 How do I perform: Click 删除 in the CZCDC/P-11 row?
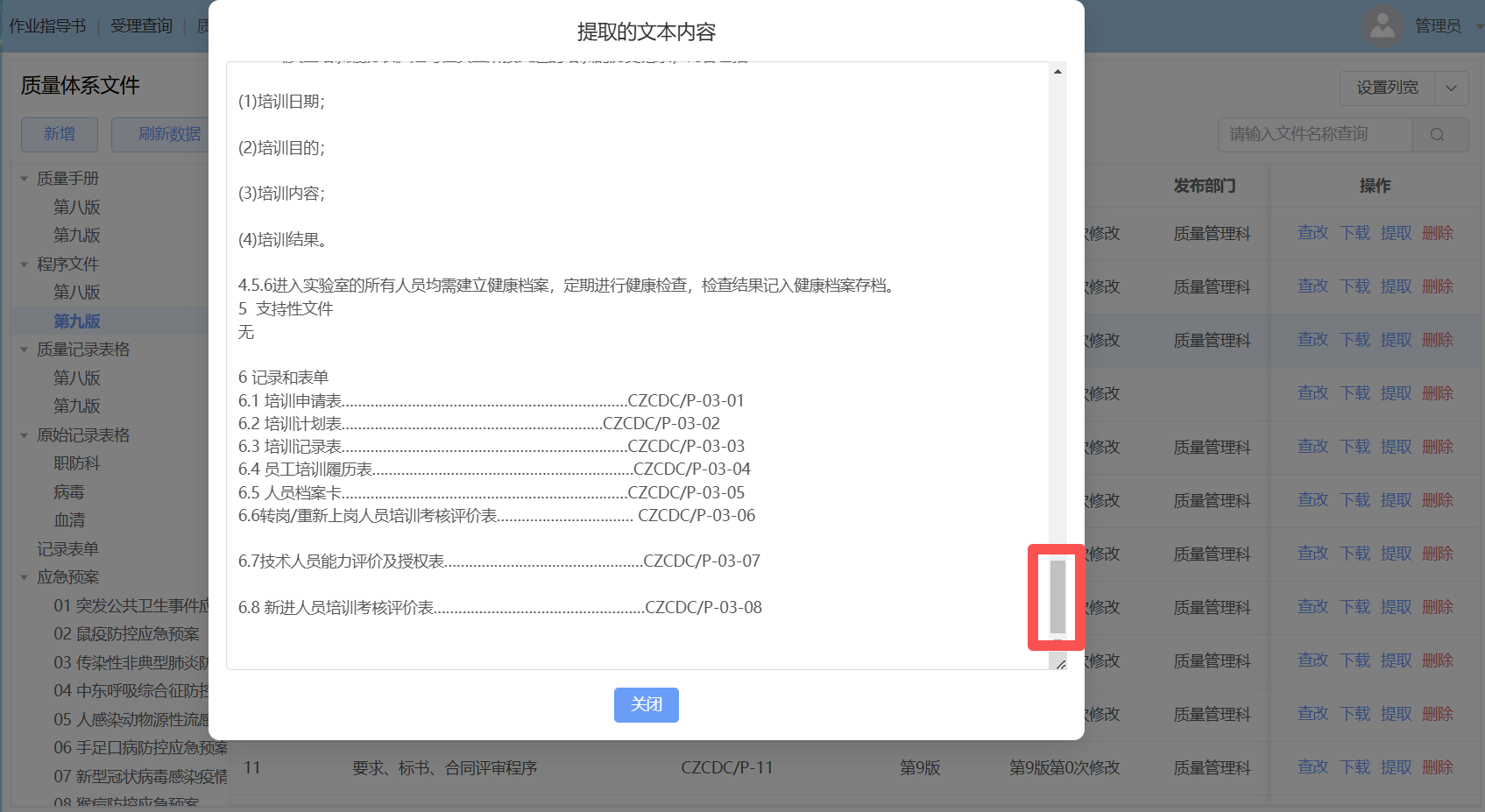click(x=1438, y=767)
